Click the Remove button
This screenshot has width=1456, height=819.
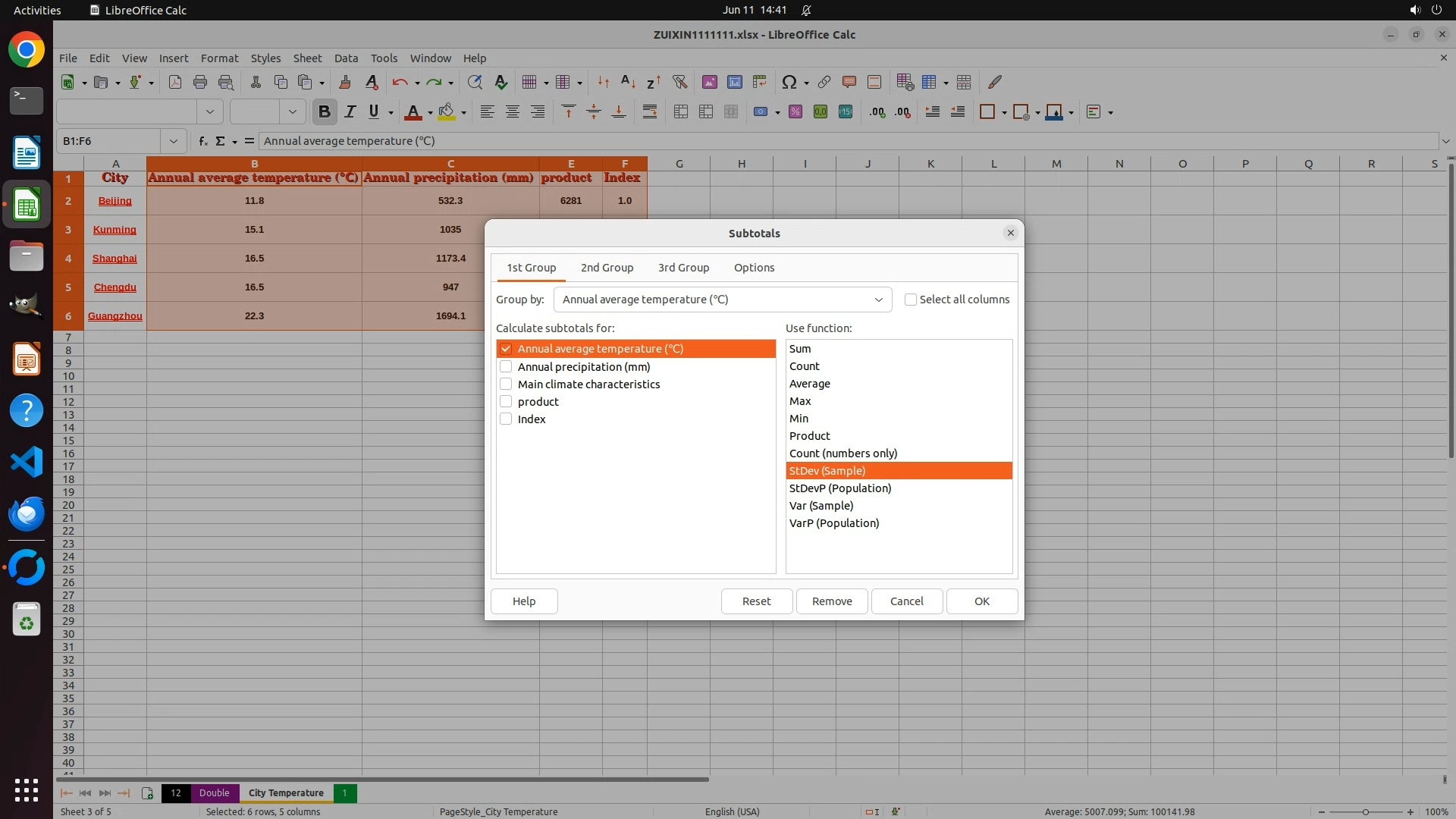[832, 601]
